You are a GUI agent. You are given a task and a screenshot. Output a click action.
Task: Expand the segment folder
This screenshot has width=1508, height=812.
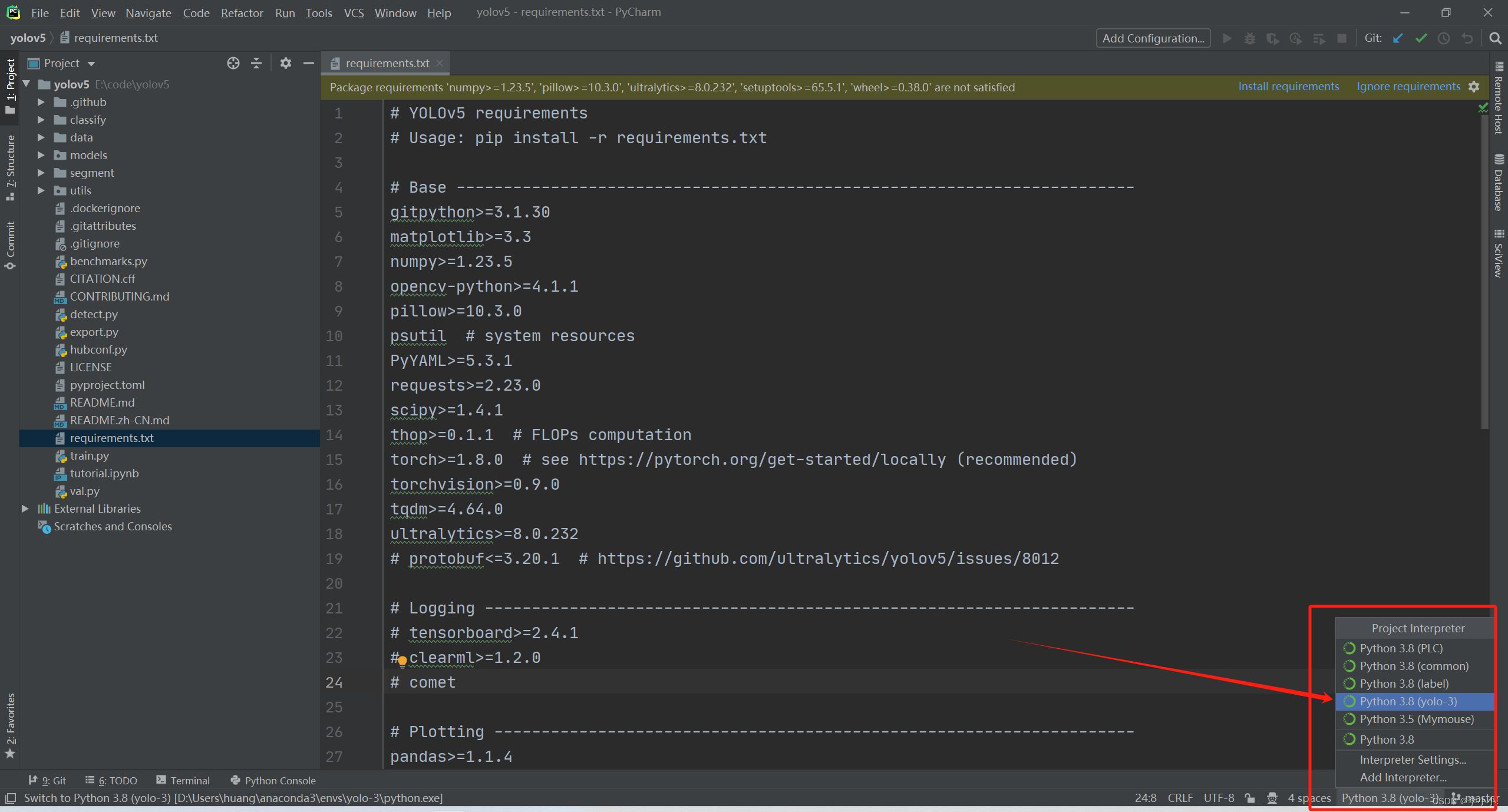coord(41,173)
